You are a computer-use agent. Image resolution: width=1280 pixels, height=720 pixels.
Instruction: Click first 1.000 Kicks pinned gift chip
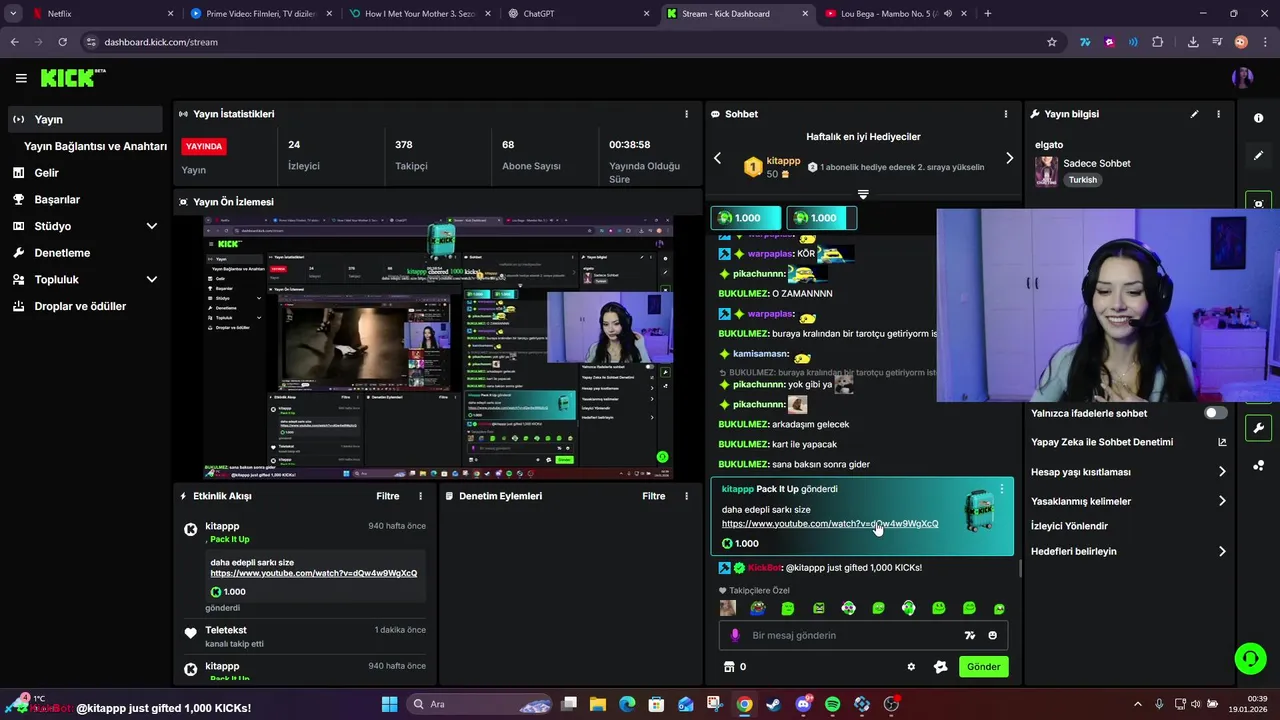tap(746, 218)
